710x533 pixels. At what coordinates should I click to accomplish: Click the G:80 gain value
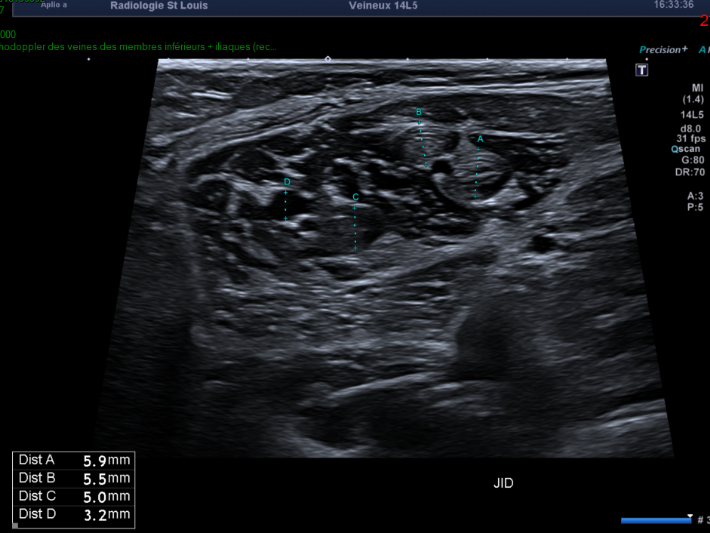click(x=690, y=159)
